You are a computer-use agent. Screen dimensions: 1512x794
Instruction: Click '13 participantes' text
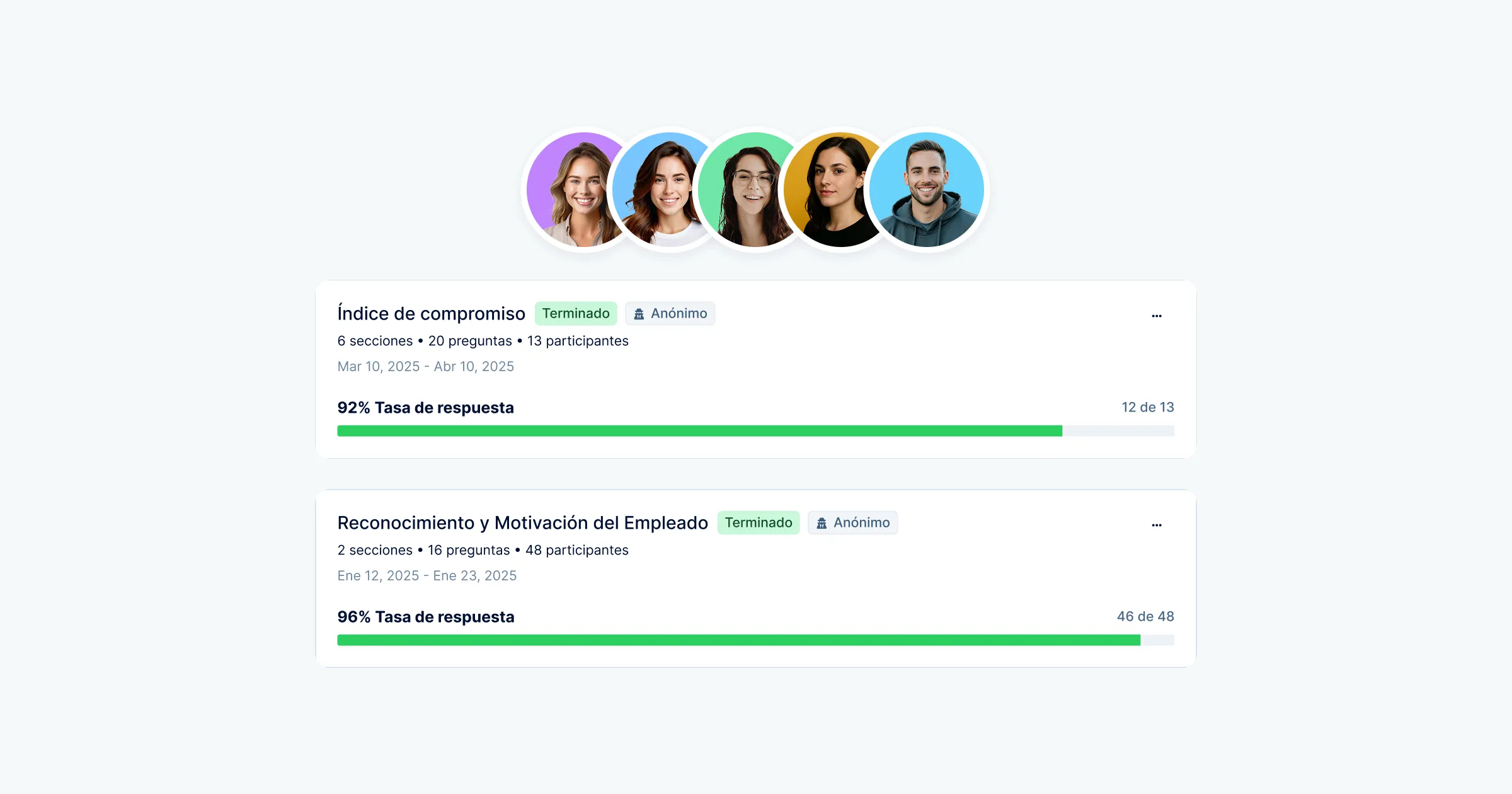578,341
